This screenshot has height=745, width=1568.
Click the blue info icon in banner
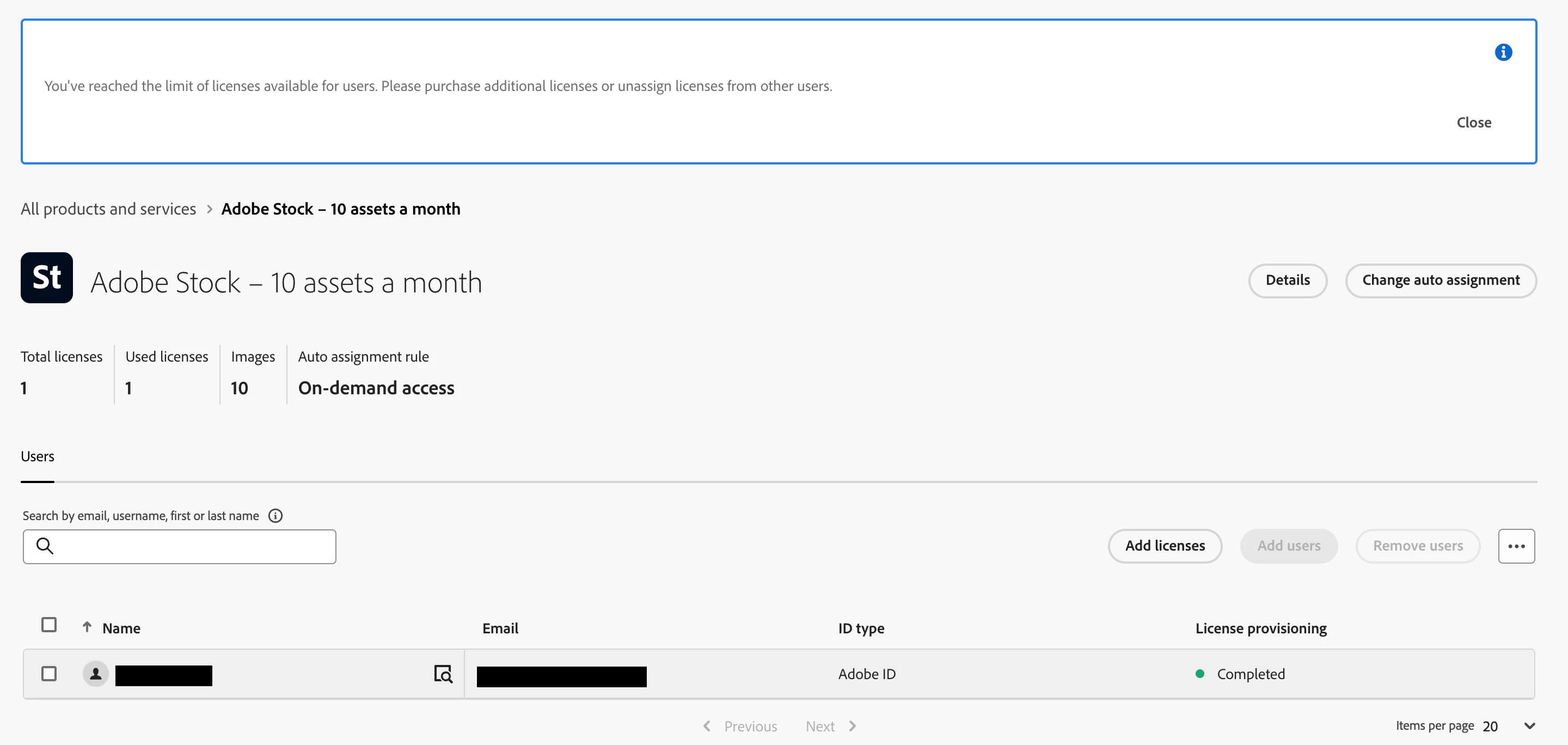(x=1503, y=52)
